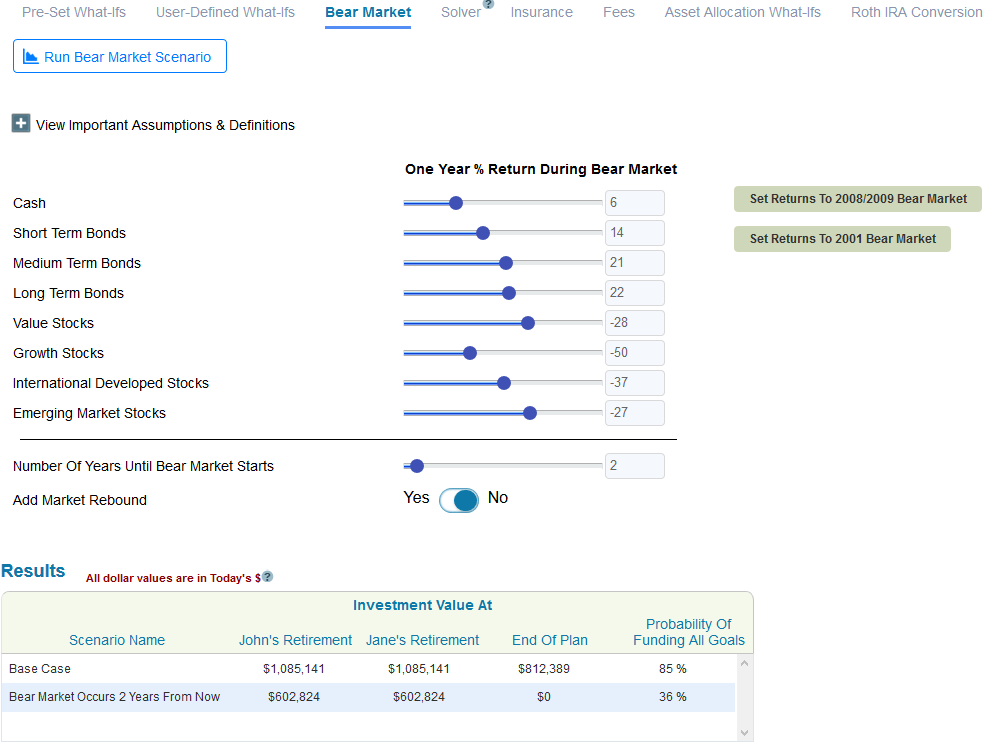Viewport: 1007px width, 749px height.
Task: Click the help icon beside Today's $ note
Action: [x=267, y=577]
